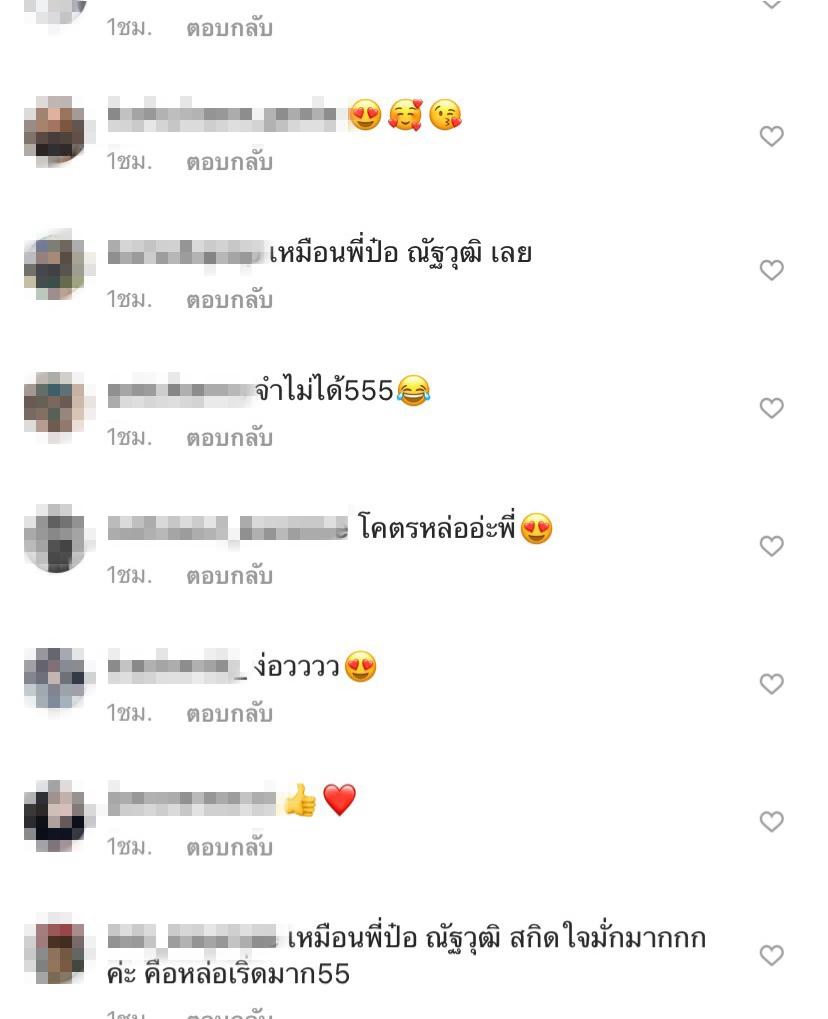Reply to the จำไม่ได้555 comment
Screen dimensions: 828x1019
point(229,437)
